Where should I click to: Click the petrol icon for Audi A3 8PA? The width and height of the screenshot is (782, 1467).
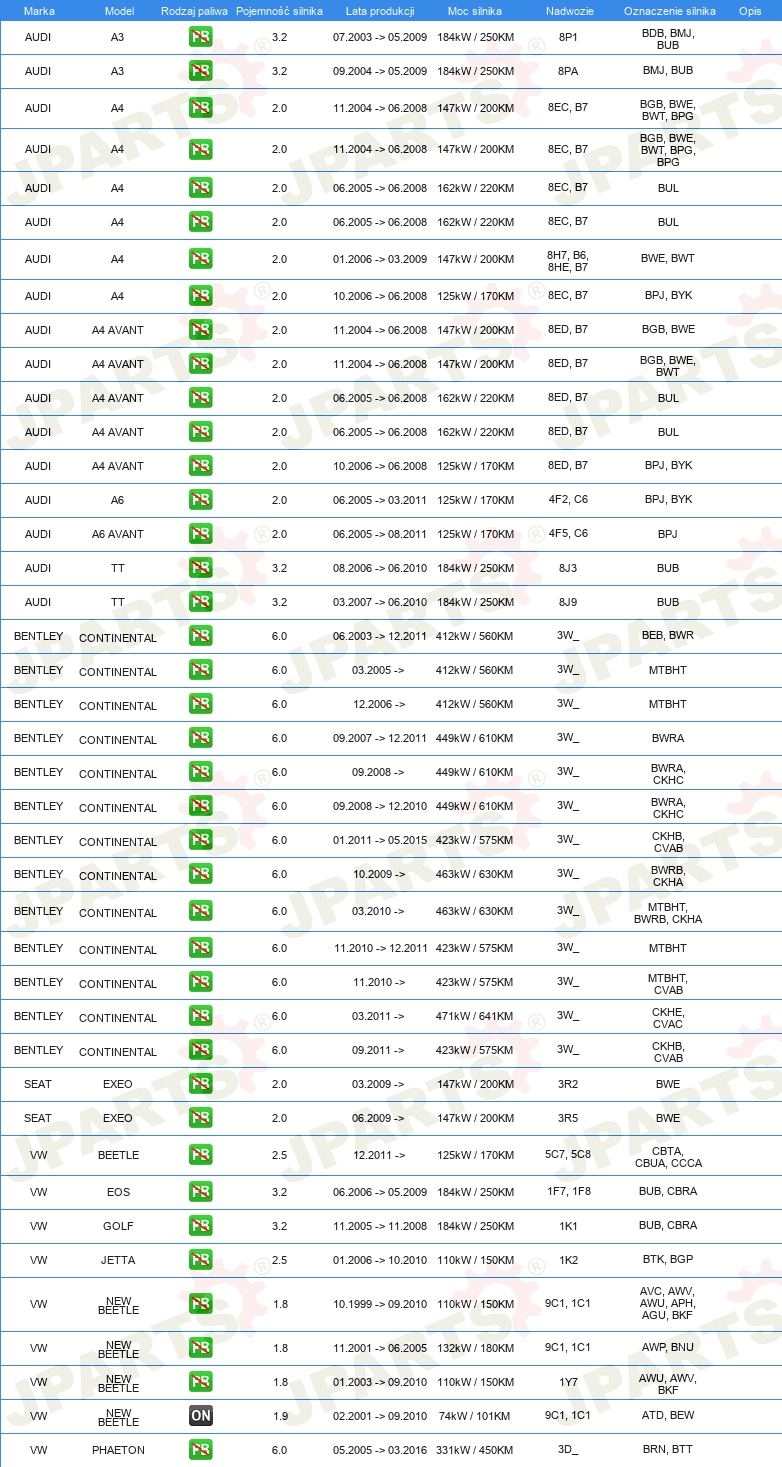(x=200, y=72)
